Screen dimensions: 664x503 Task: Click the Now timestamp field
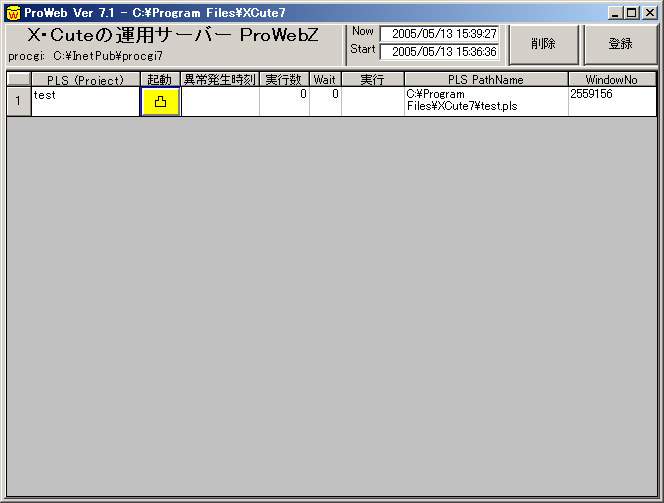440,33
